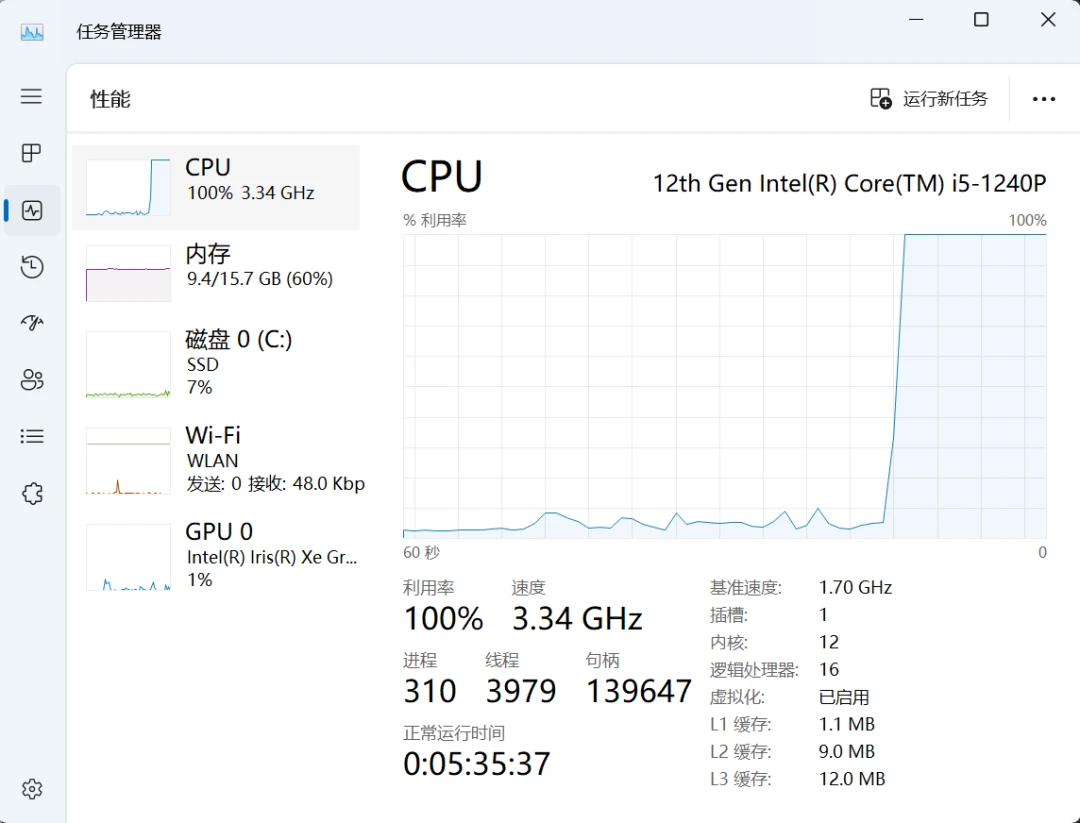Select 磁盘 0 (C:) entry
The image size is (1080, 823).
(x=216, y=364)
